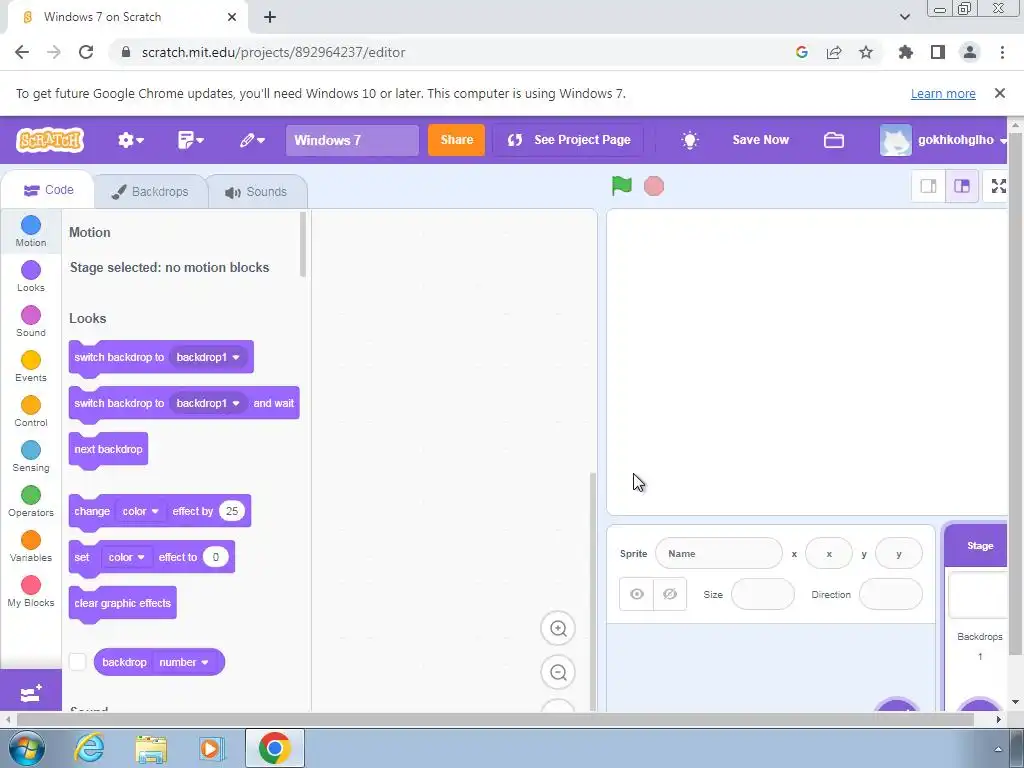Open the File menu icon
Screen dimensions: 1024x768
pos(191,140)
